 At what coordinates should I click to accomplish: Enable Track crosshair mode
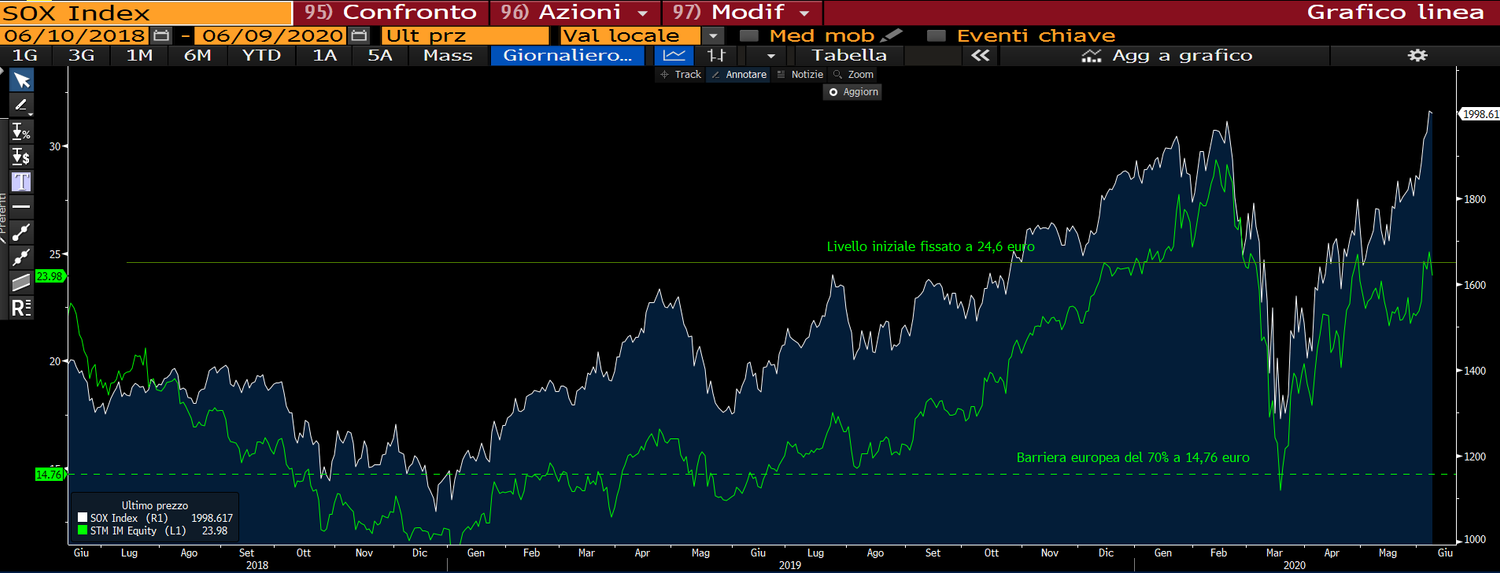pos(681,74)
